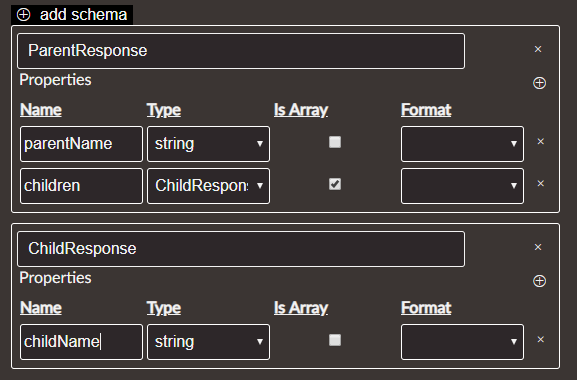Delete the ChildResponse schema
577x380 pixels.
coord(538,247)
